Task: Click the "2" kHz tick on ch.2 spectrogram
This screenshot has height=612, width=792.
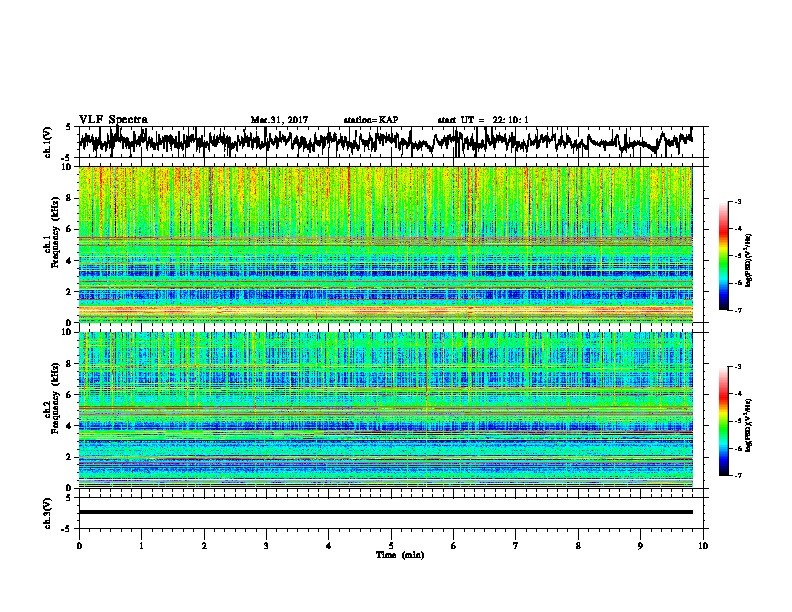Action: [70, 457]
